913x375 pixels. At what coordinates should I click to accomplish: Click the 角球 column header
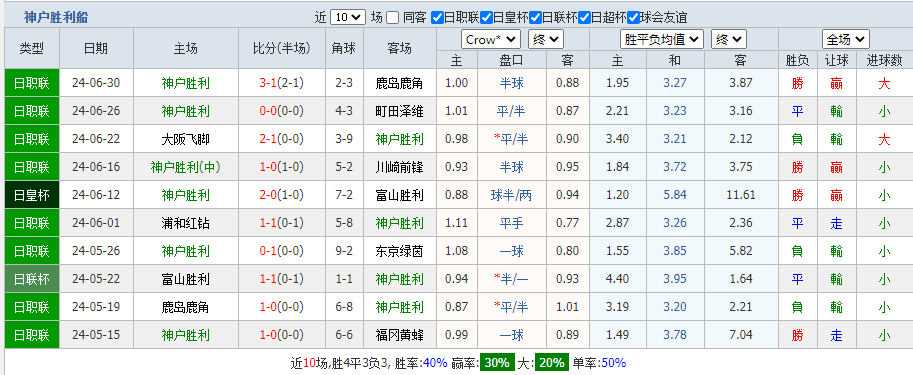coord(344,48)
